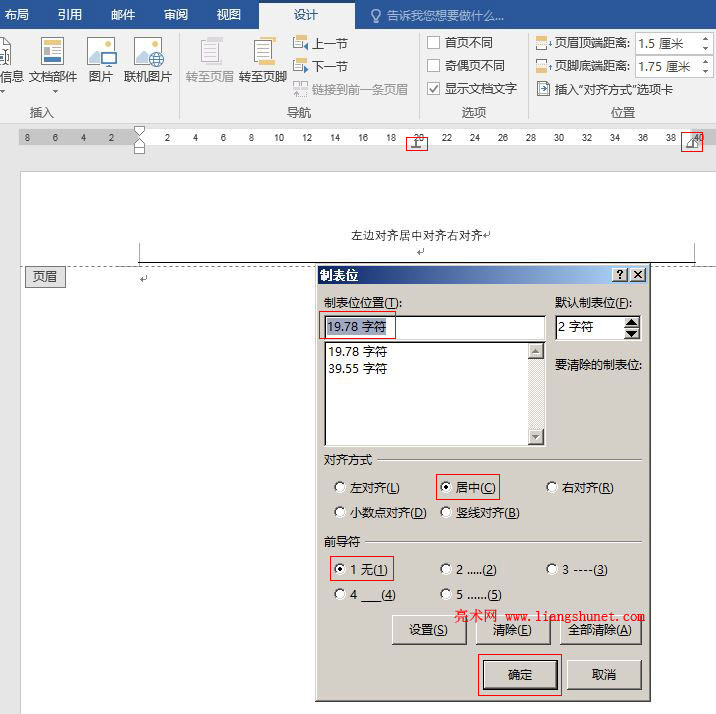Screen dimensions: 716x714
Task: Click the help question mark in 制表位 dialog
Action: point(620,274)
